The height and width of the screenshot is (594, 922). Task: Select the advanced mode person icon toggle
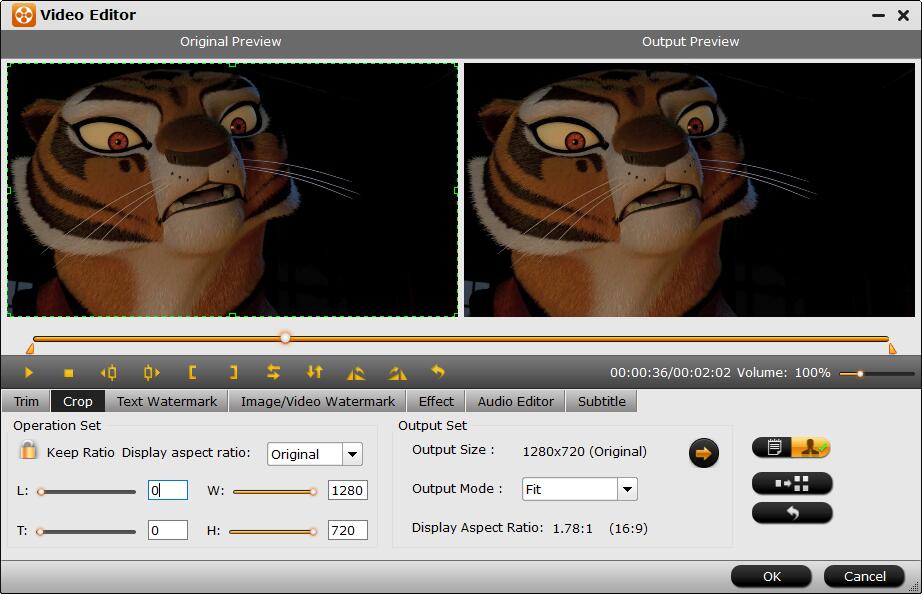pos(811,449)
